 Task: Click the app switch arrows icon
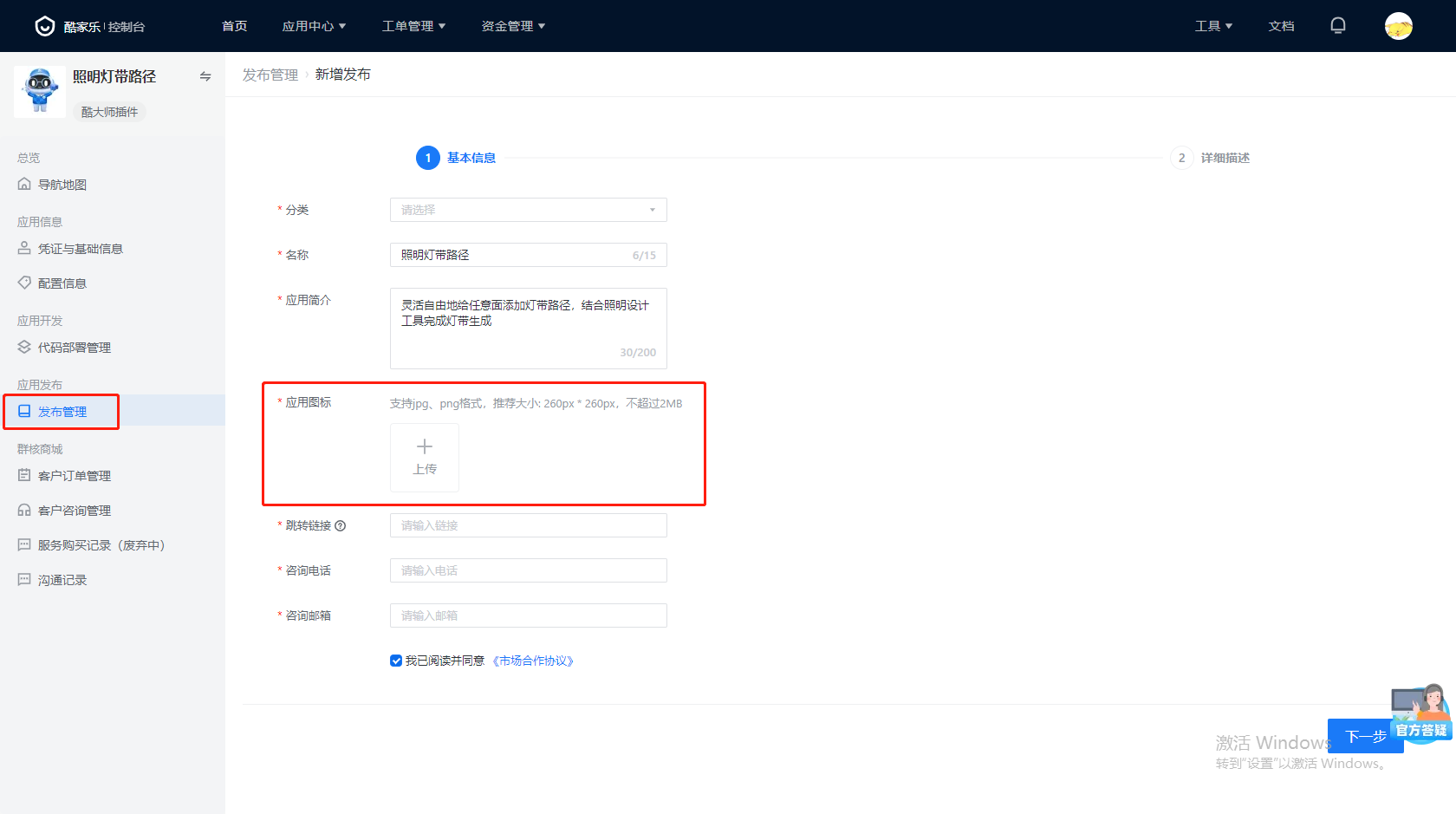(x=205, y=76)
